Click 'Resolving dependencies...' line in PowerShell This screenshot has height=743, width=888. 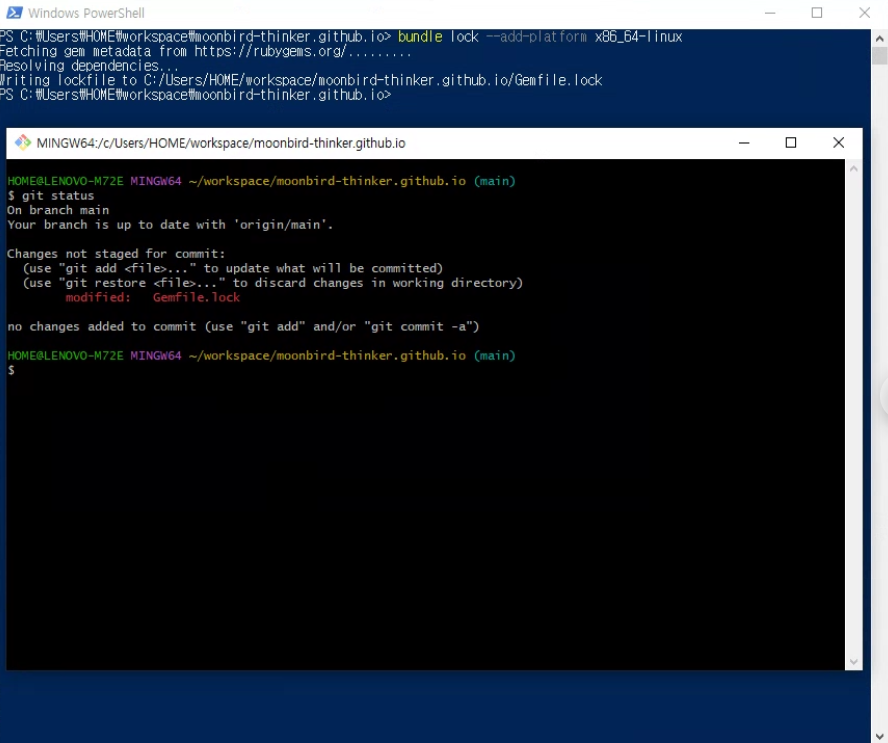89,66
